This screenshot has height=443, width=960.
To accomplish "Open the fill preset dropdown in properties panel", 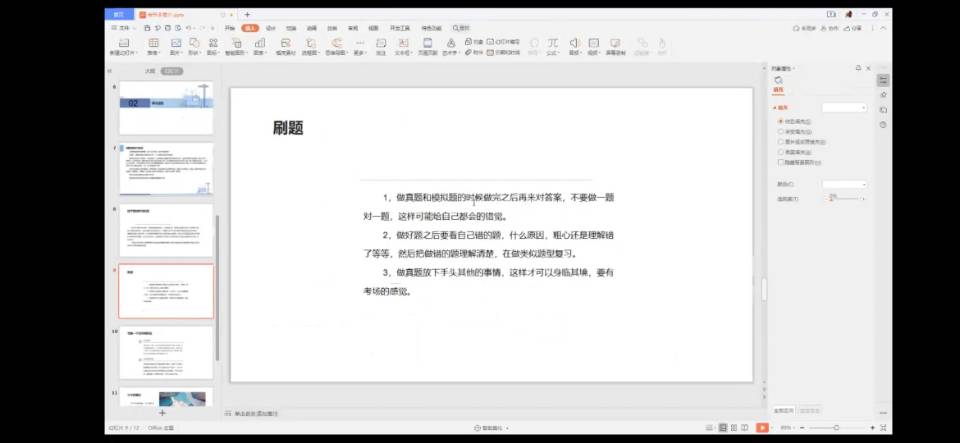I will (844, 107).
